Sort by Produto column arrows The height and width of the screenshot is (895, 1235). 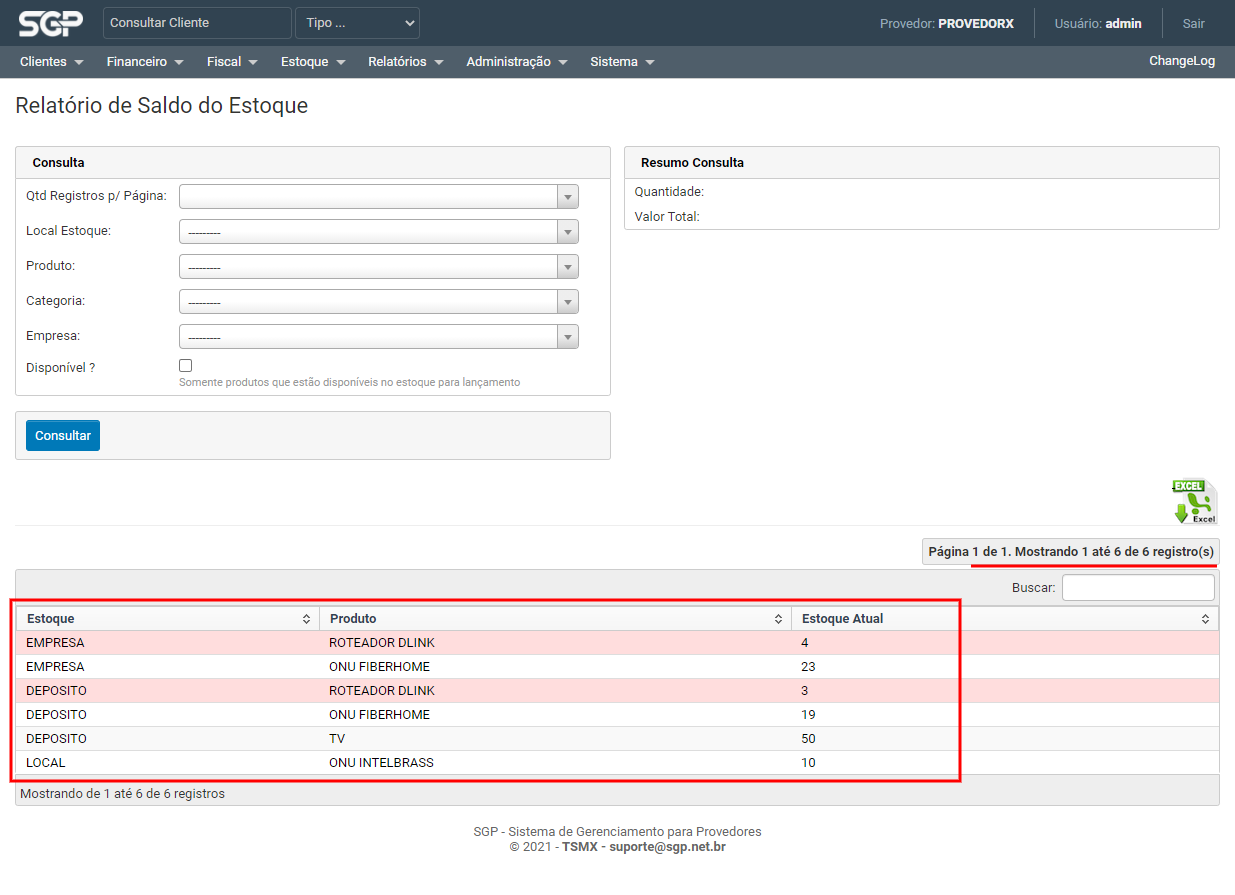tap(778, 619)
